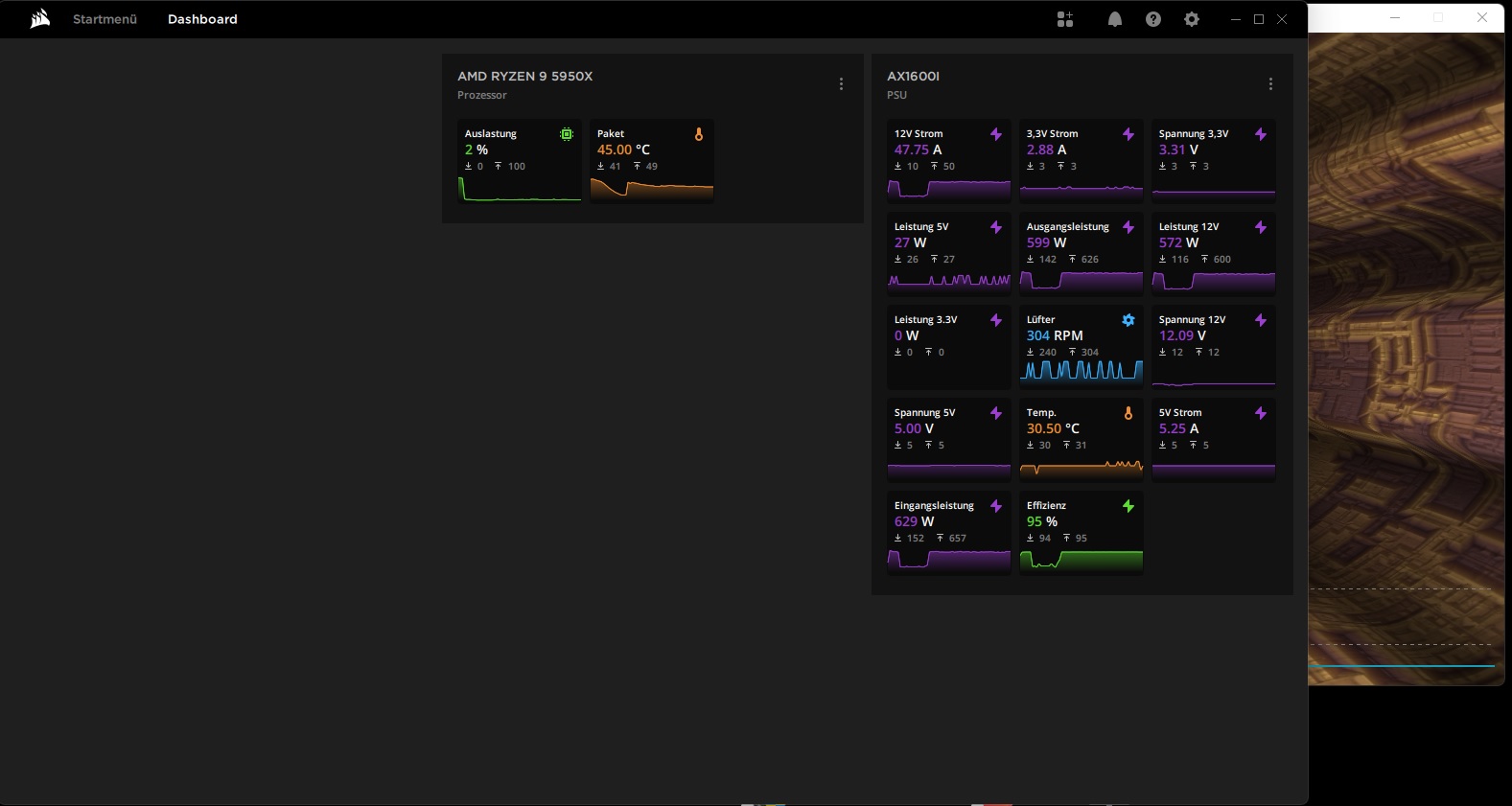
Task: Click green lightning icon on Effizienz tile
Action: (x=1128, y=506)
